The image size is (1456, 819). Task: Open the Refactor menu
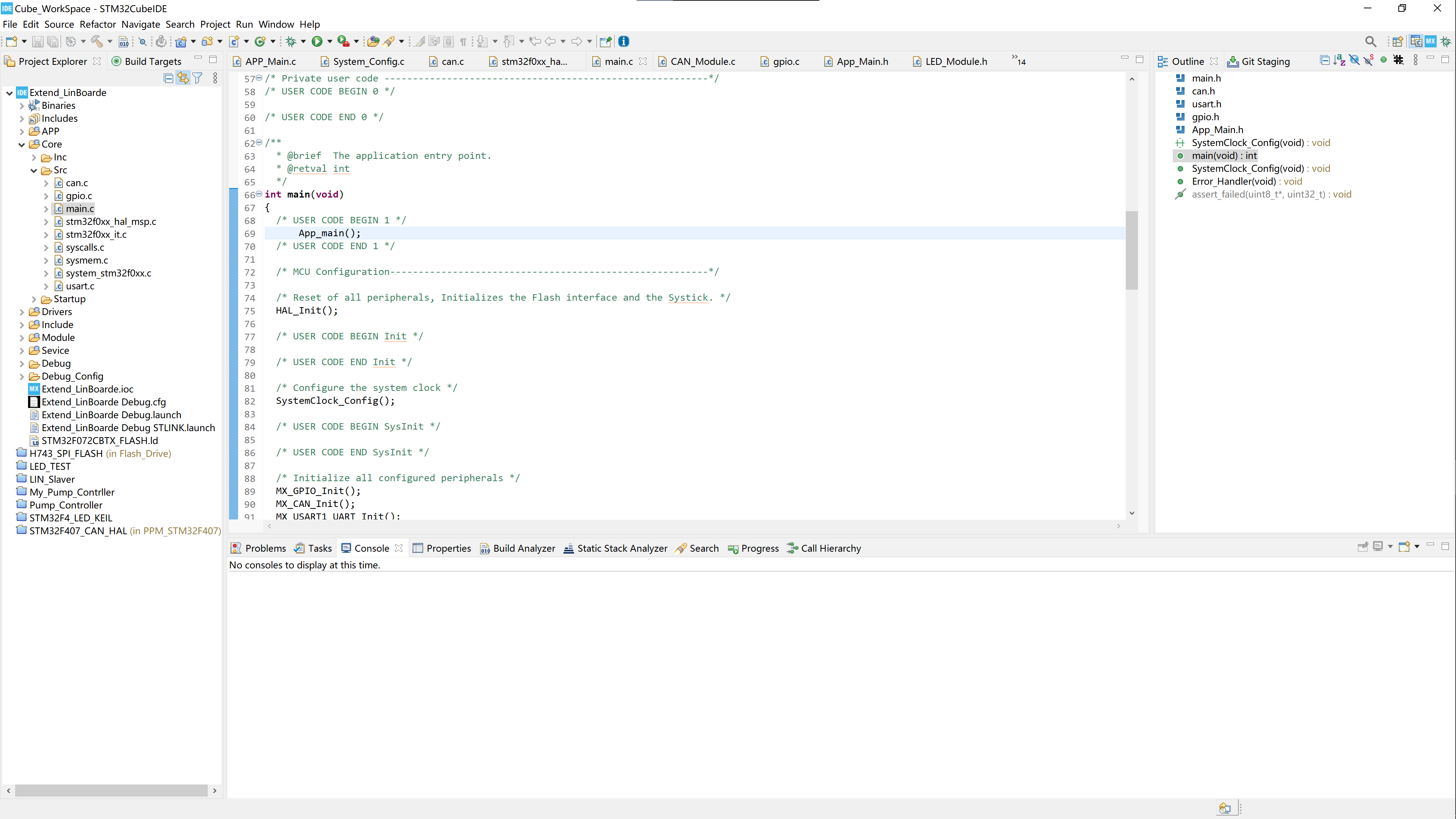98,24
